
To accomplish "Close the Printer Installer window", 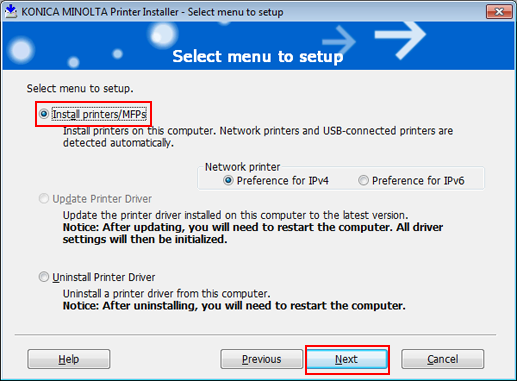I will point(499,12).
